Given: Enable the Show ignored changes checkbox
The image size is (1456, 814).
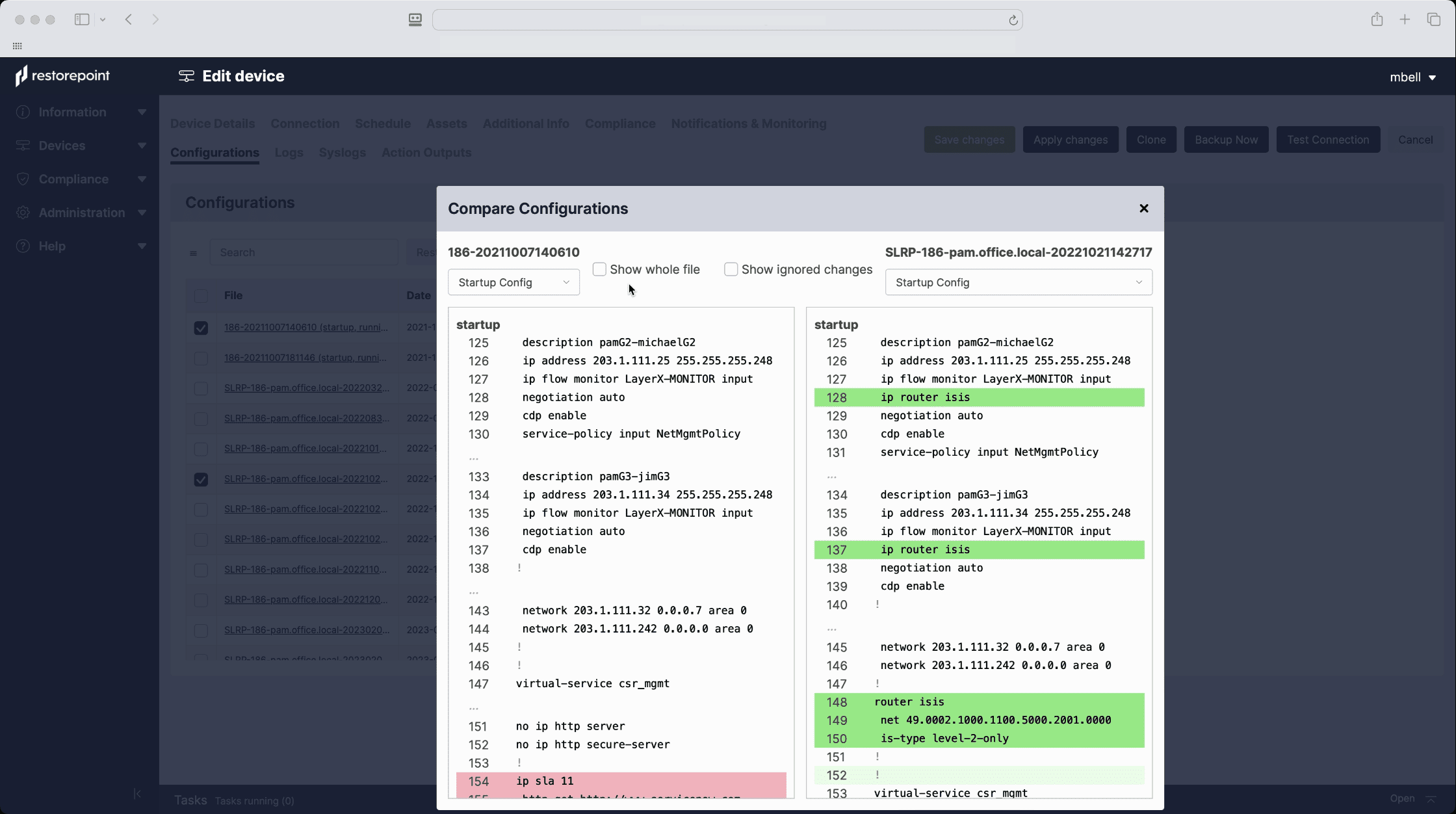Looking at the screenshot, I should [731, 269].
